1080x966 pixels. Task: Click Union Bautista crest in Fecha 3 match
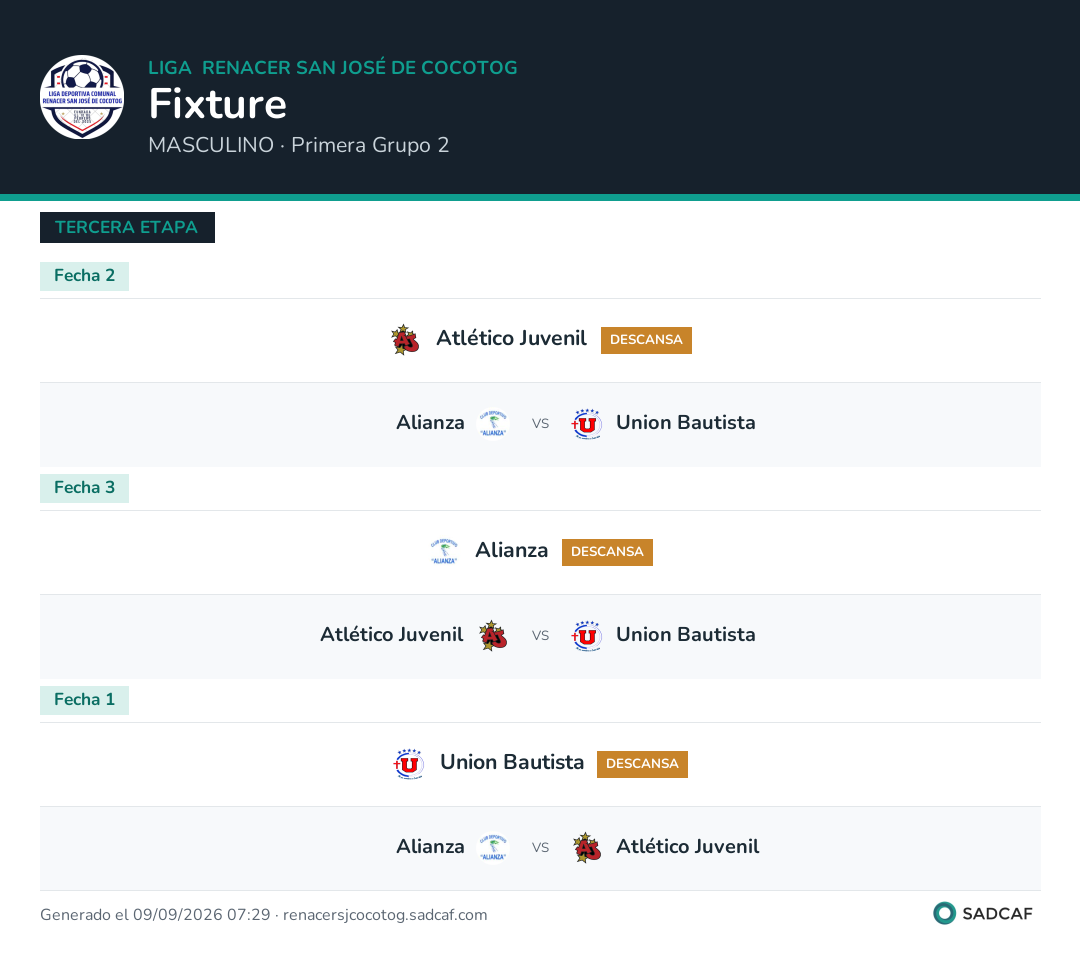click(587, 636)
